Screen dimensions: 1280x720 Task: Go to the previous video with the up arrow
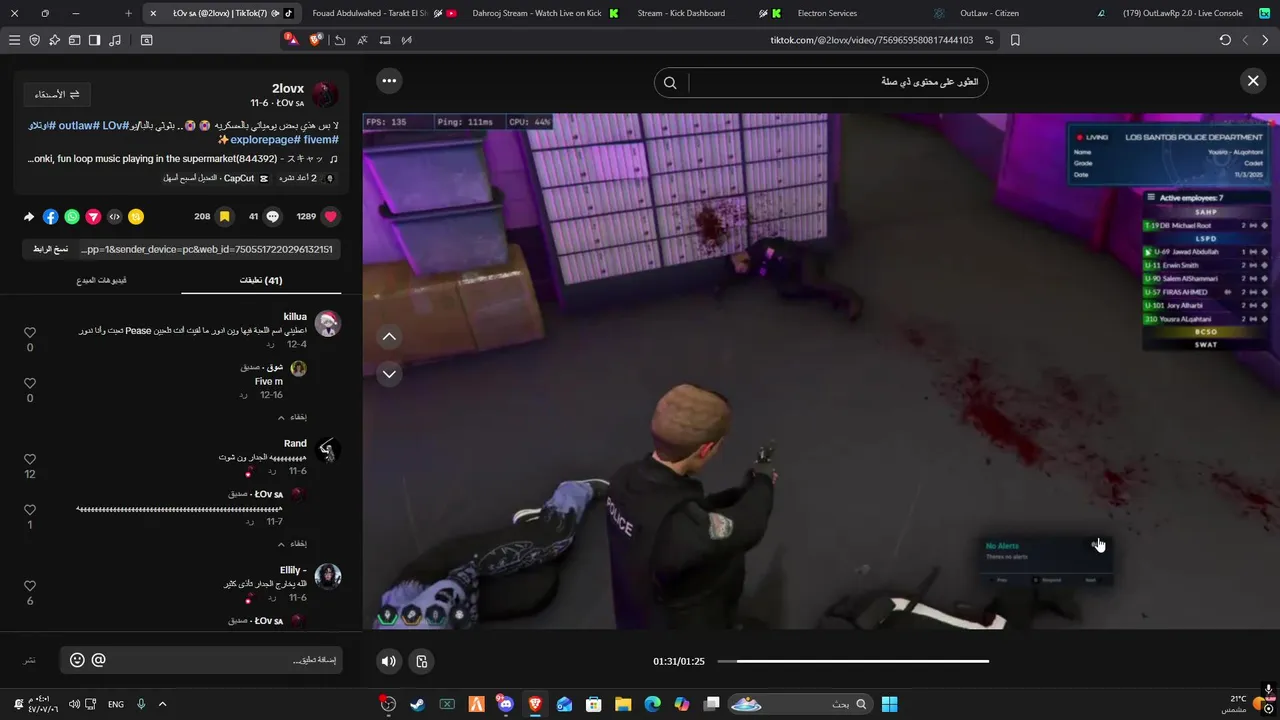(x=389, y=337)
